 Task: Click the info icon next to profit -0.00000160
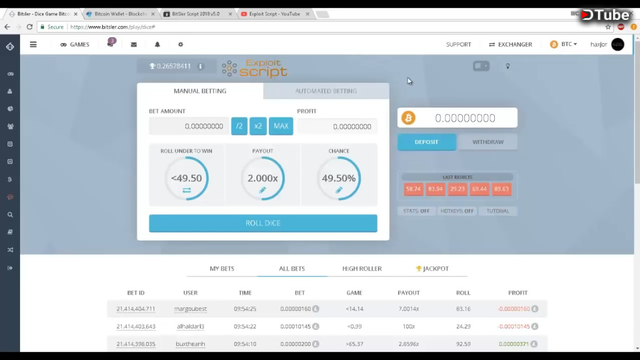(535, 309)
